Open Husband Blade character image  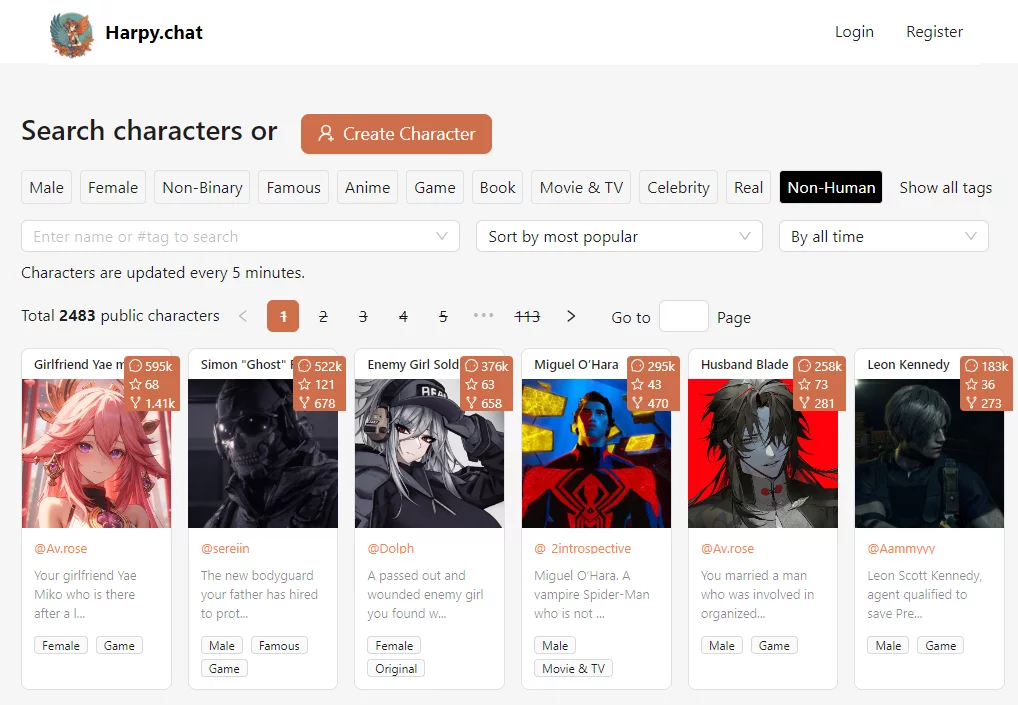click(763, 454)
